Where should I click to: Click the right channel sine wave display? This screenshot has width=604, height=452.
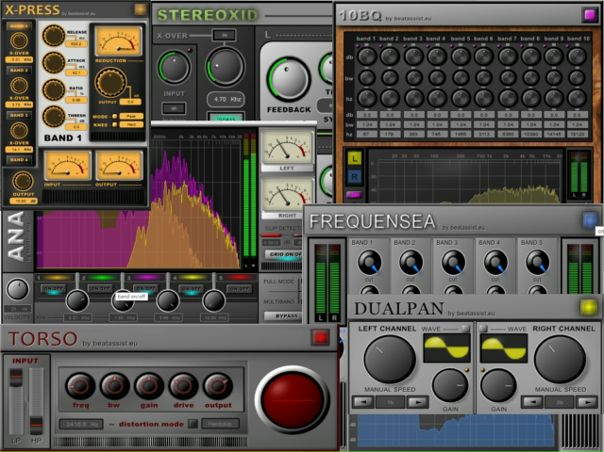tap(503, 349)
